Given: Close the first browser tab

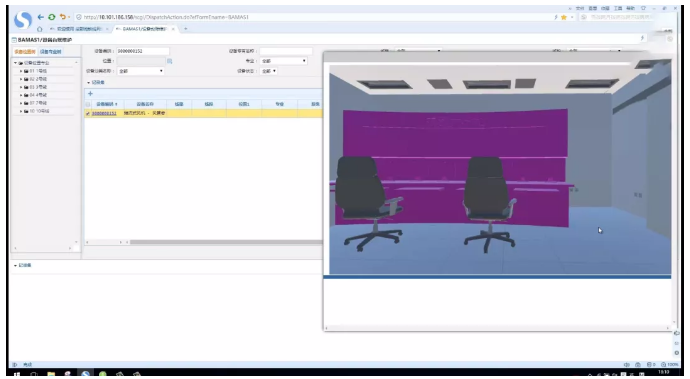Looking at the screenshot, I should (107, 29).
